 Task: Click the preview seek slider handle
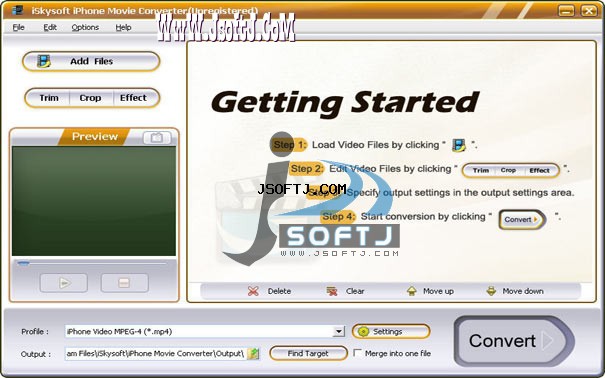coord(24,264)
